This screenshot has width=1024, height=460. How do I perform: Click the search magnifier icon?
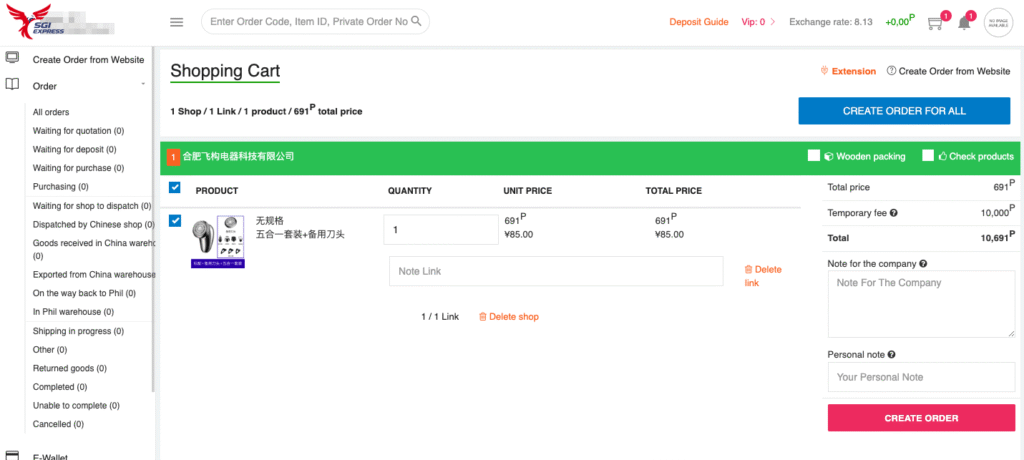417,21
